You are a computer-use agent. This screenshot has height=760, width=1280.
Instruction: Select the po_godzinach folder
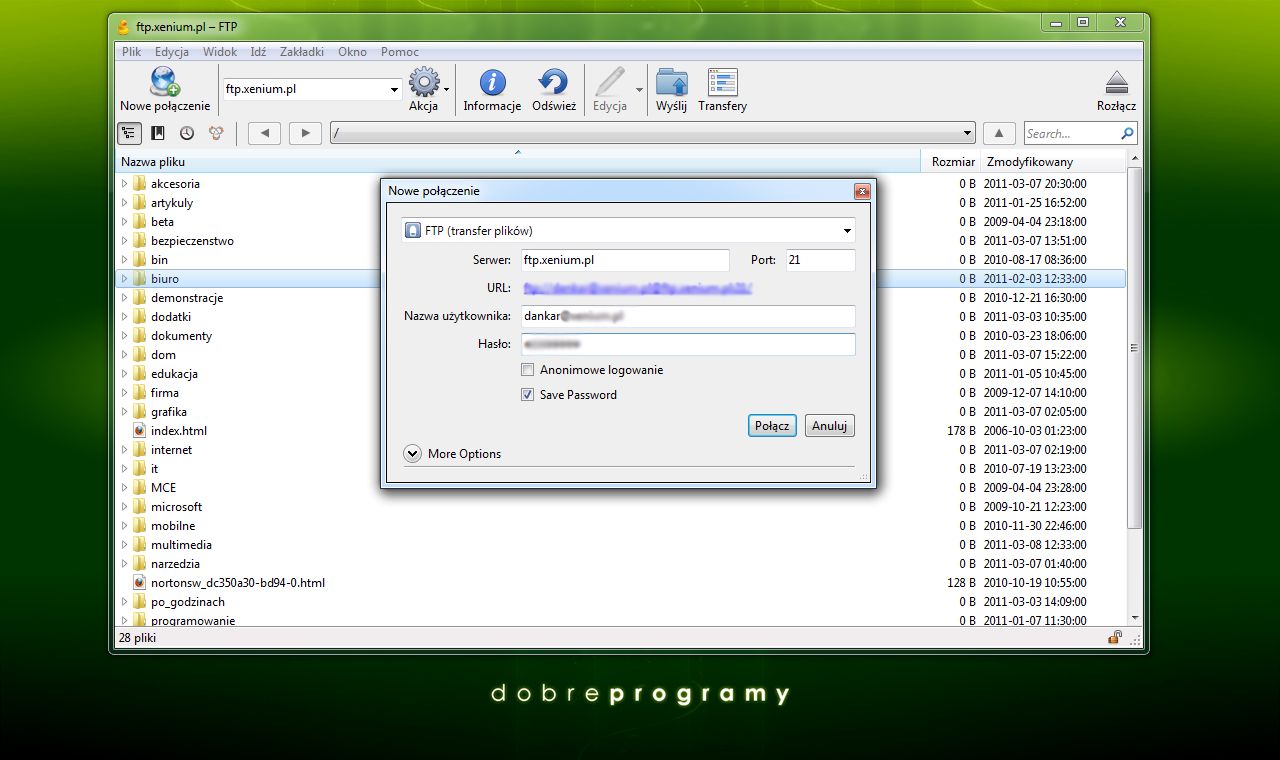188,602
